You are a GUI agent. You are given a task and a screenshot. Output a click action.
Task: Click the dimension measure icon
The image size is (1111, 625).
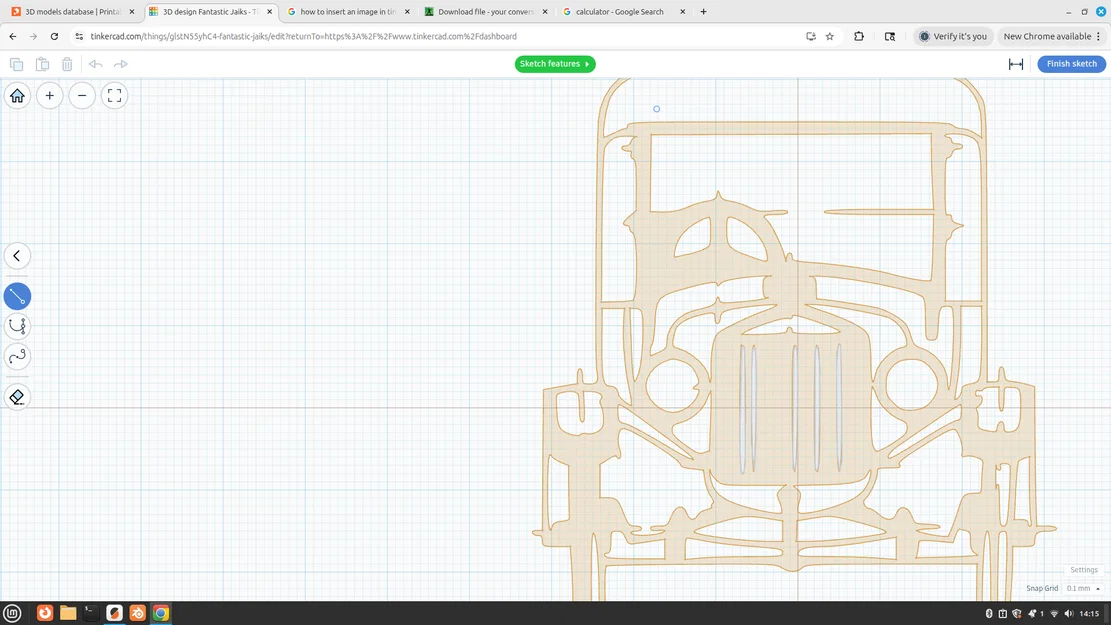(x=1016, y=64)
